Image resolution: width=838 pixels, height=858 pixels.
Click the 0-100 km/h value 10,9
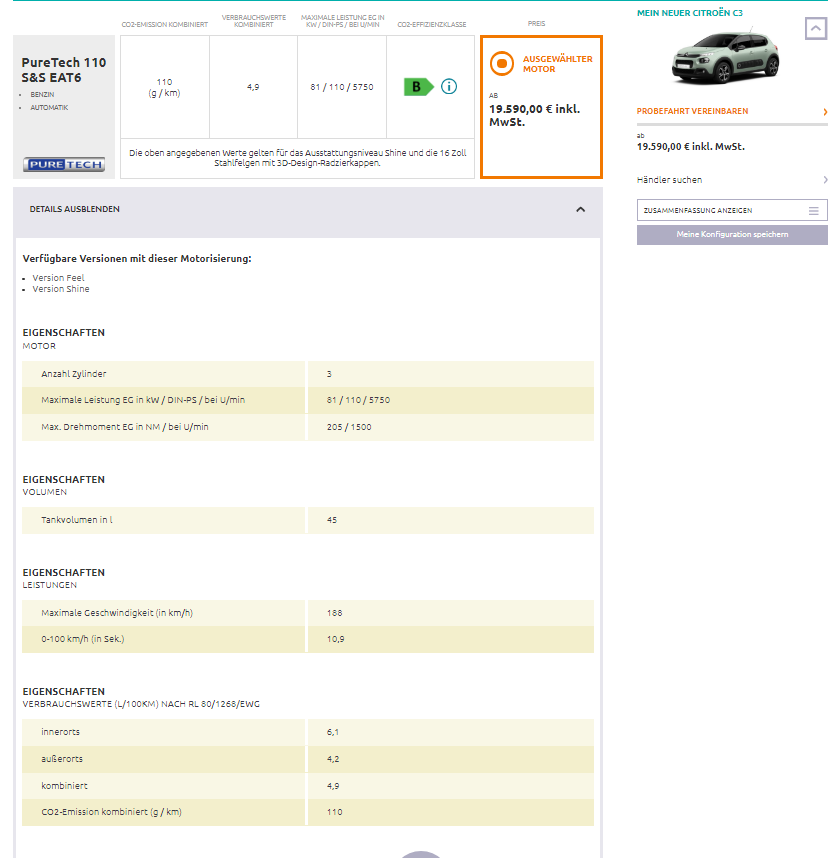[336, 639]
